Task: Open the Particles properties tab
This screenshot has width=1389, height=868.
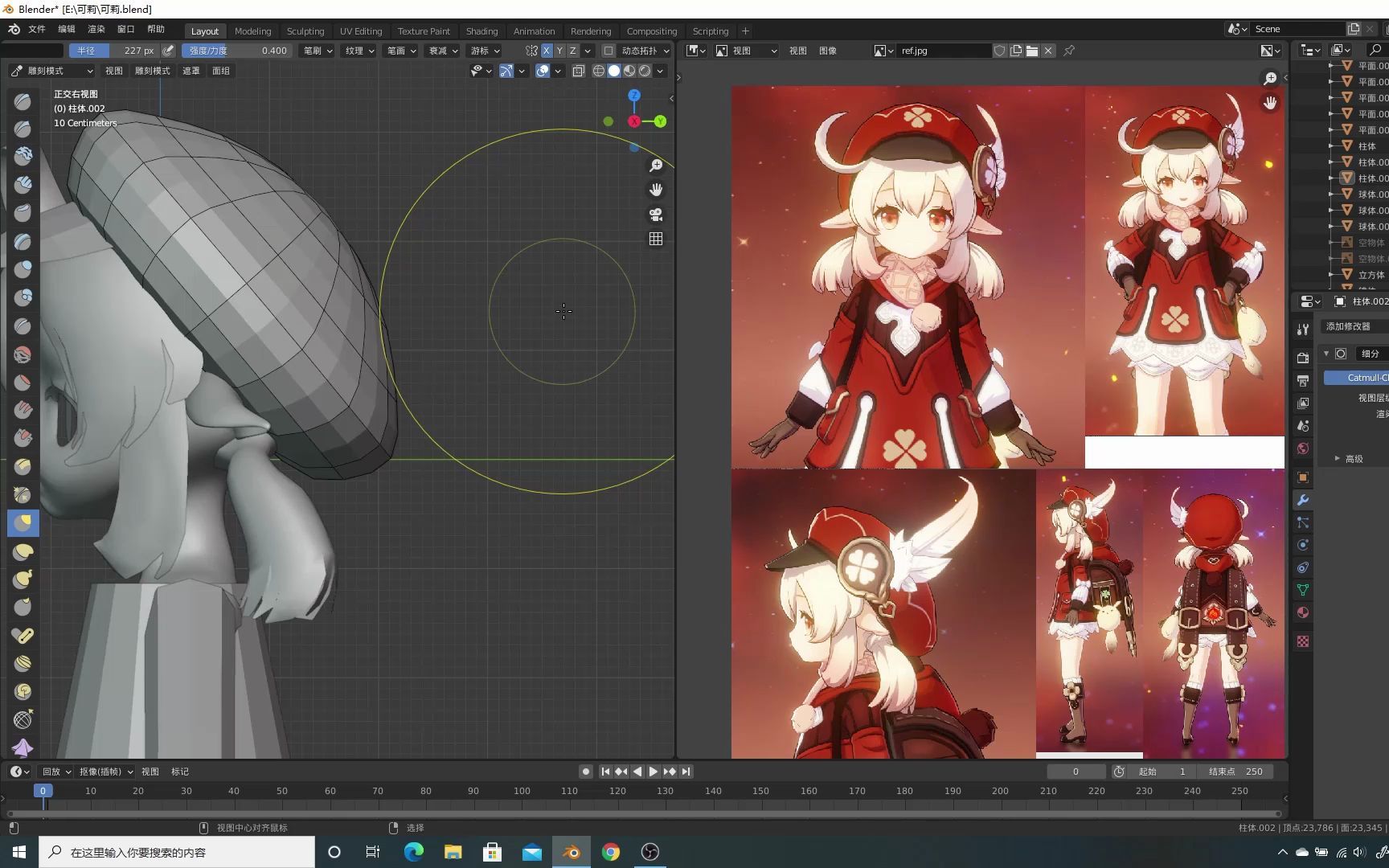Action: tap(1303, 522)
